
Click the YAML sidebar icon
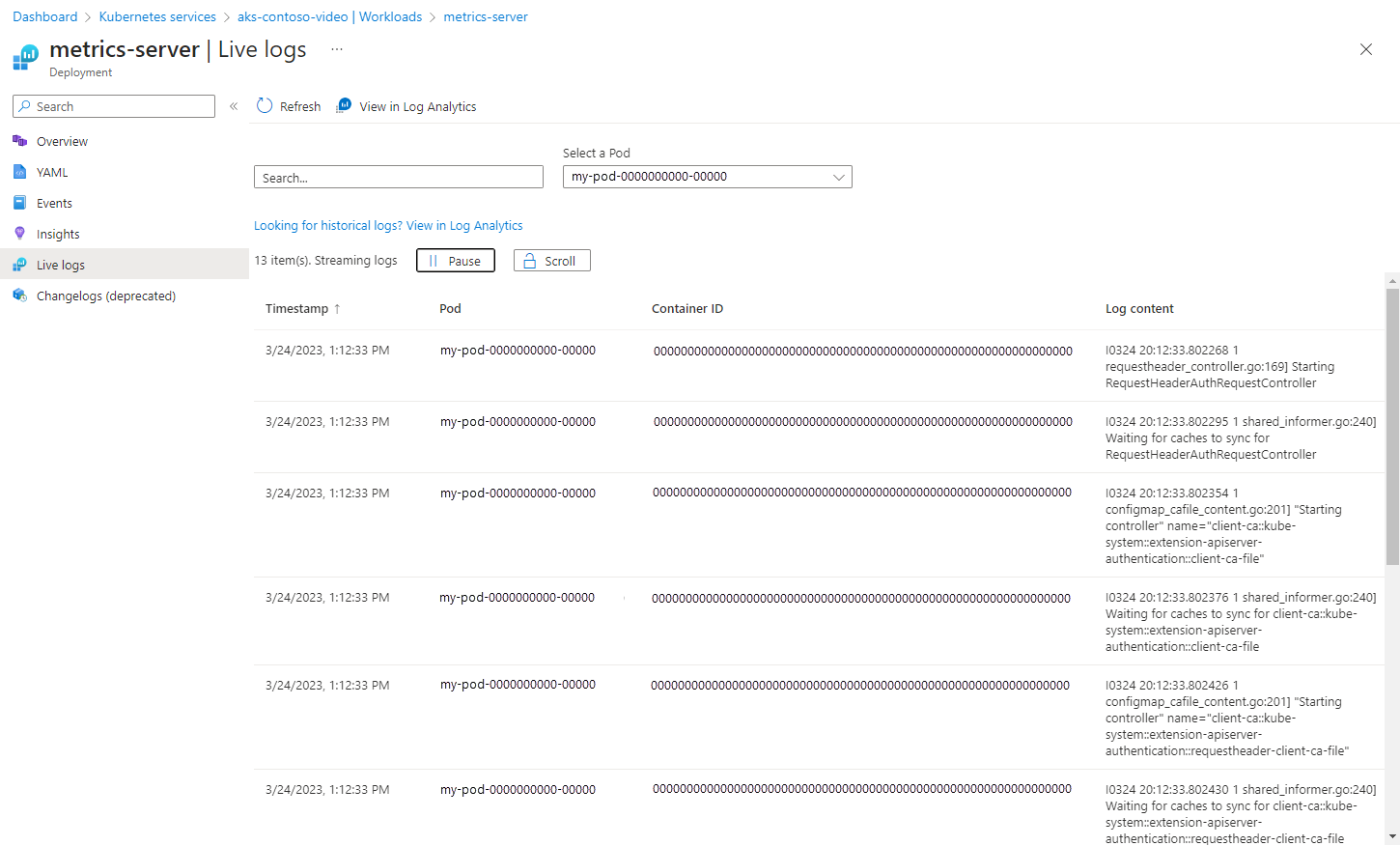coord(19,172)
